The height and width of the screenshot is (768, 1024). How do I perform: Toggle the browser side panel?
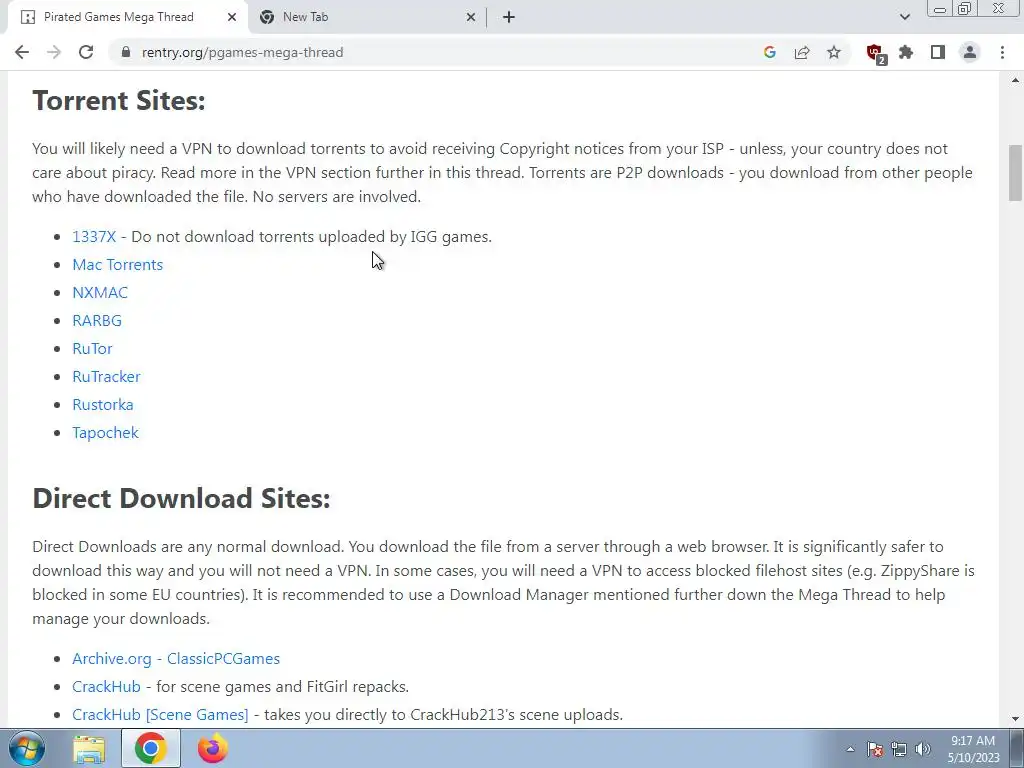[938, 52]
